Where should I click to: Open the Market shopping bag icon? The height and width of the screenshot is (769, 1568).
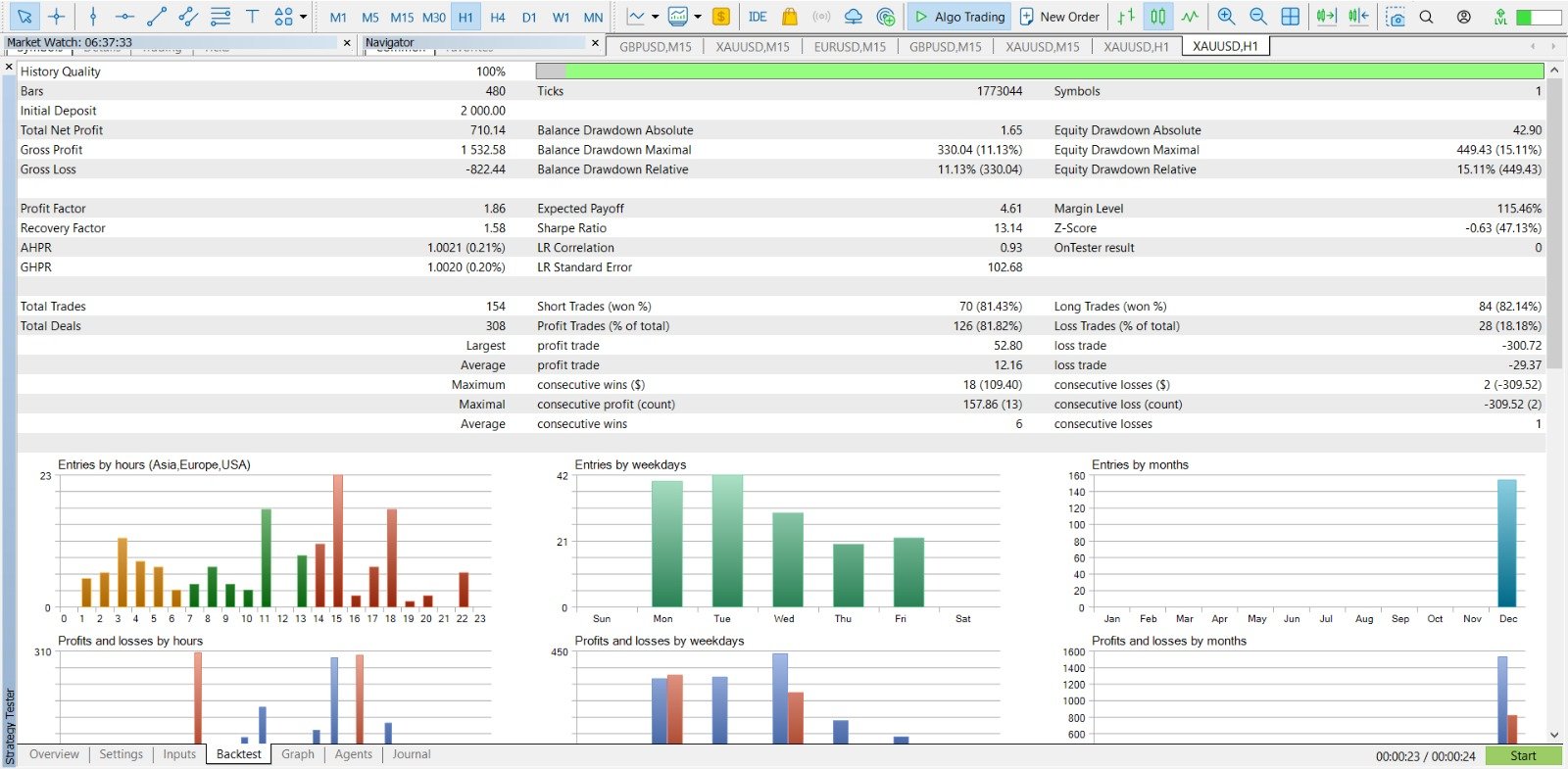790,17
